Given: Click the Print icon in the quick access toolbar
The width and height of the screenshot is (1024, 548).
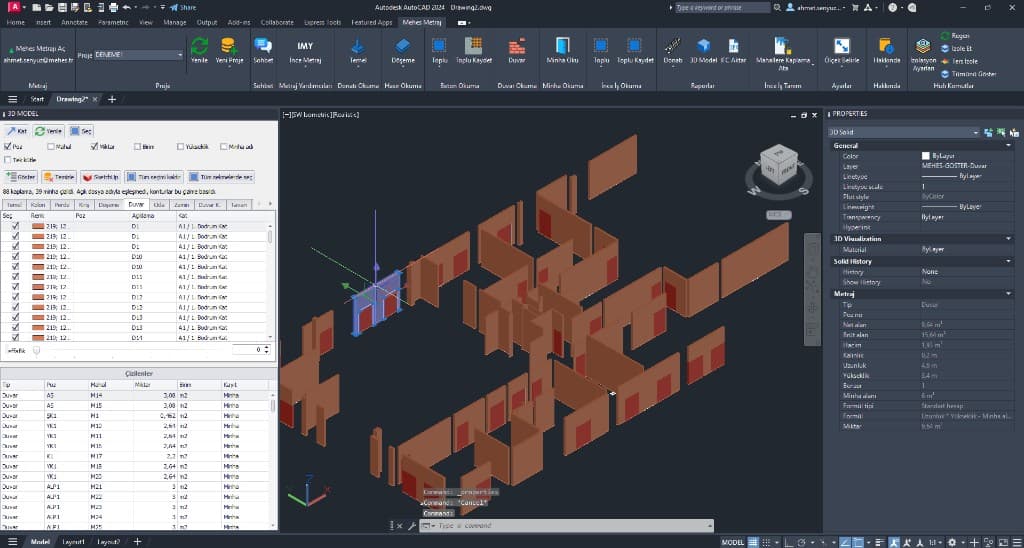Looking at the screenshot, I should [114, 7].
